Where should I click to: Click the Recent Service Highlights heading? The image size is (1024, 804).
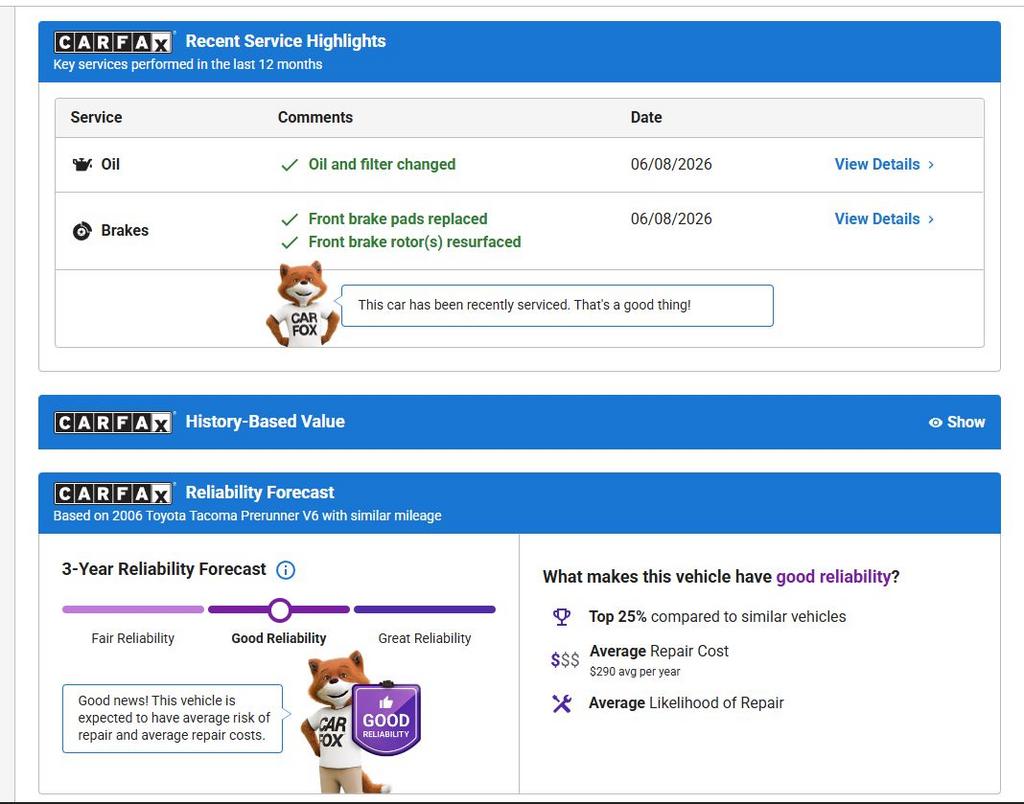[285, 41]
